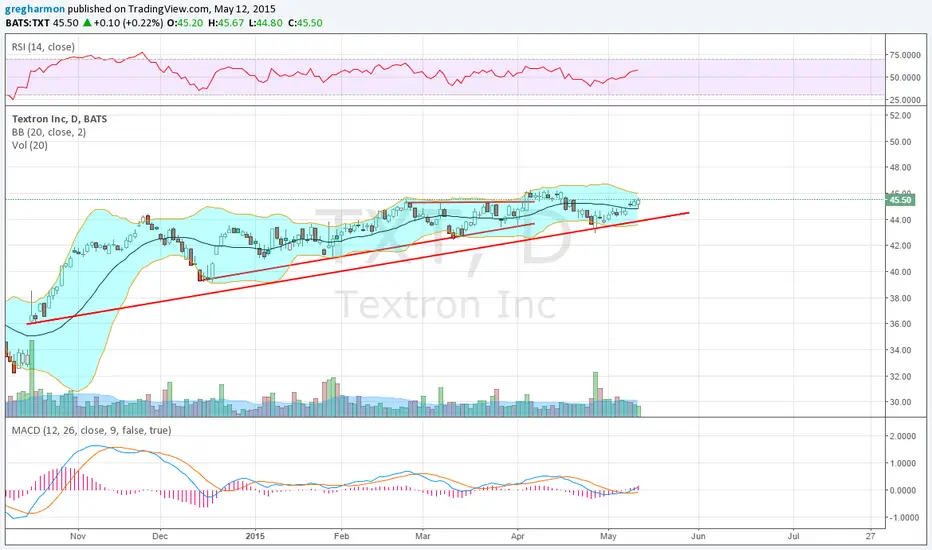Image resolution: width=932 pixels, height=550 pixels.
Task: Click the Jul date label on time axis
Action: (793, 536)
